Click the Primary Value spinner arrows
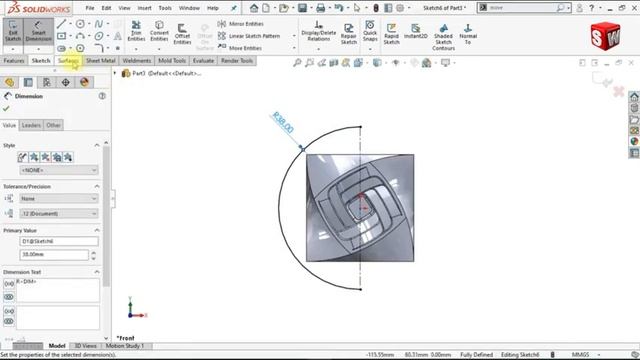 pyautogui.click(x=93, y=256)
